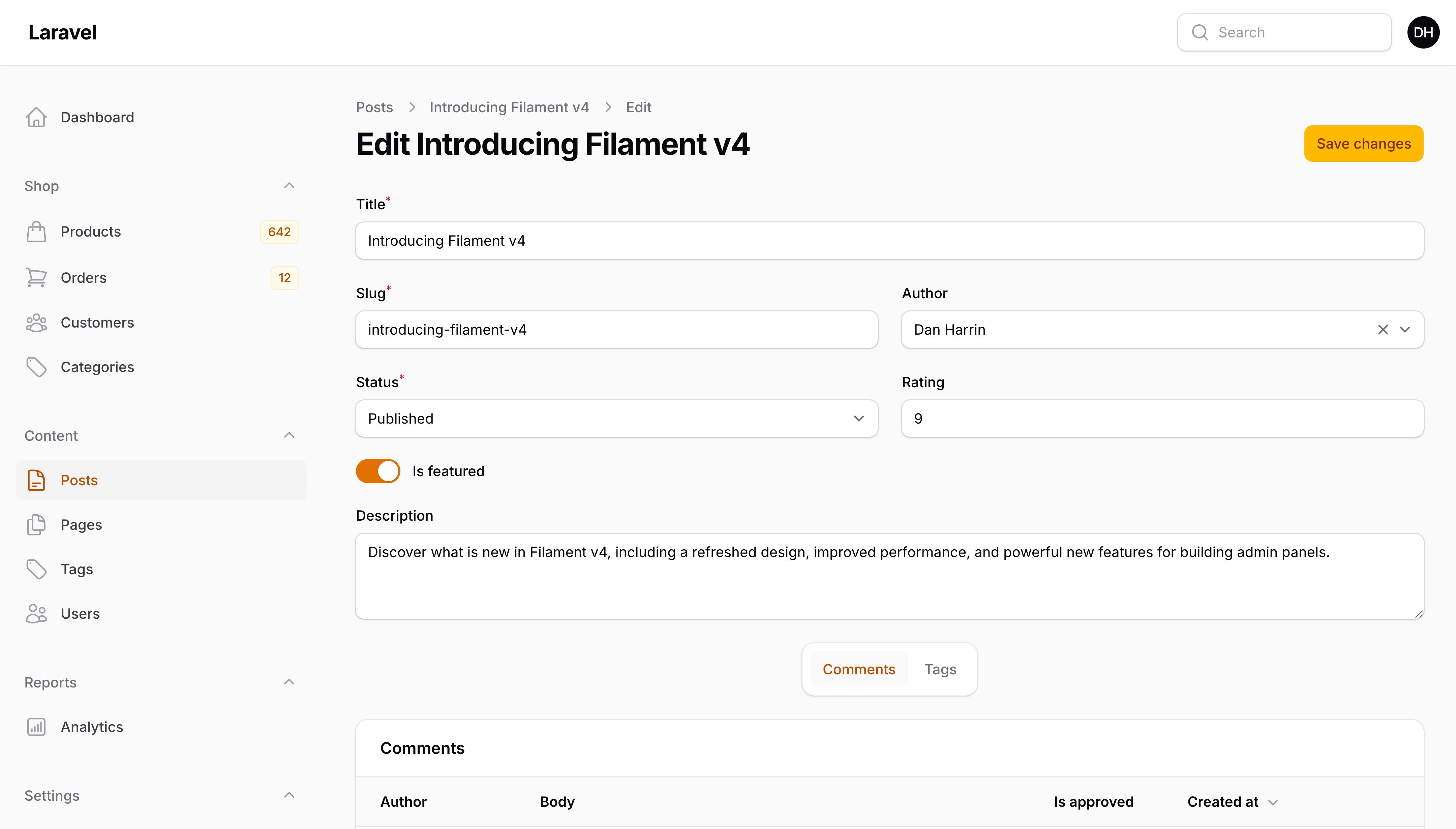Image resolution: width=1456 pixels, height=829 pixels.
Task: Switch to the Comments tab
Action: pos(859,670)
